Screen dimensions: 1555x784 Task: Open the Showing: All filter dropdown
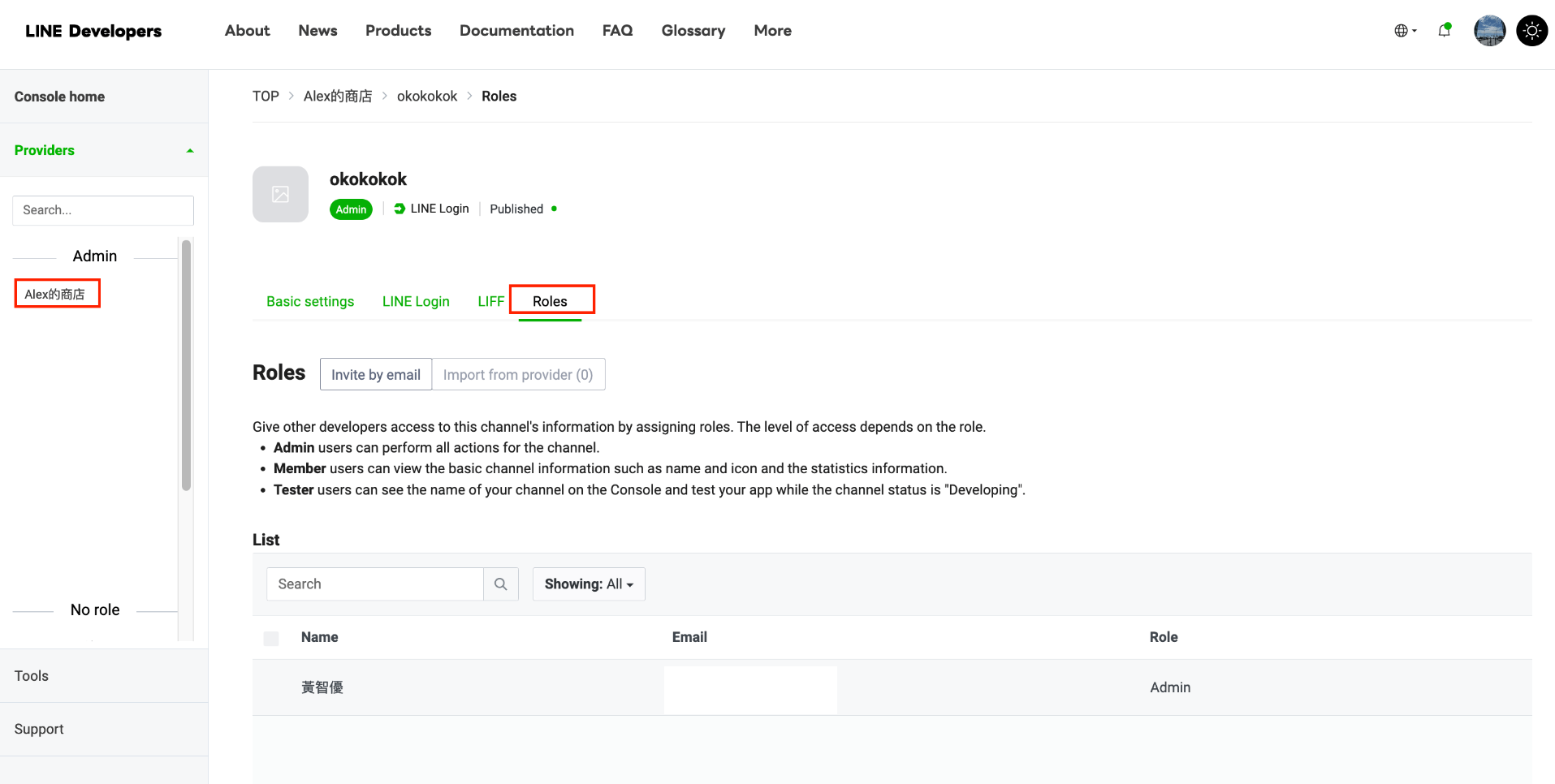589,584
